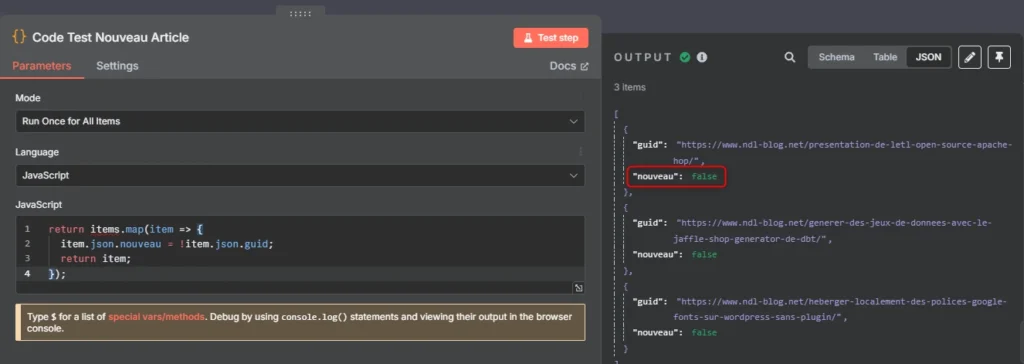Click the search icon in Output panel
This screenshot has height=364, width=1024.
coord(790,58)
